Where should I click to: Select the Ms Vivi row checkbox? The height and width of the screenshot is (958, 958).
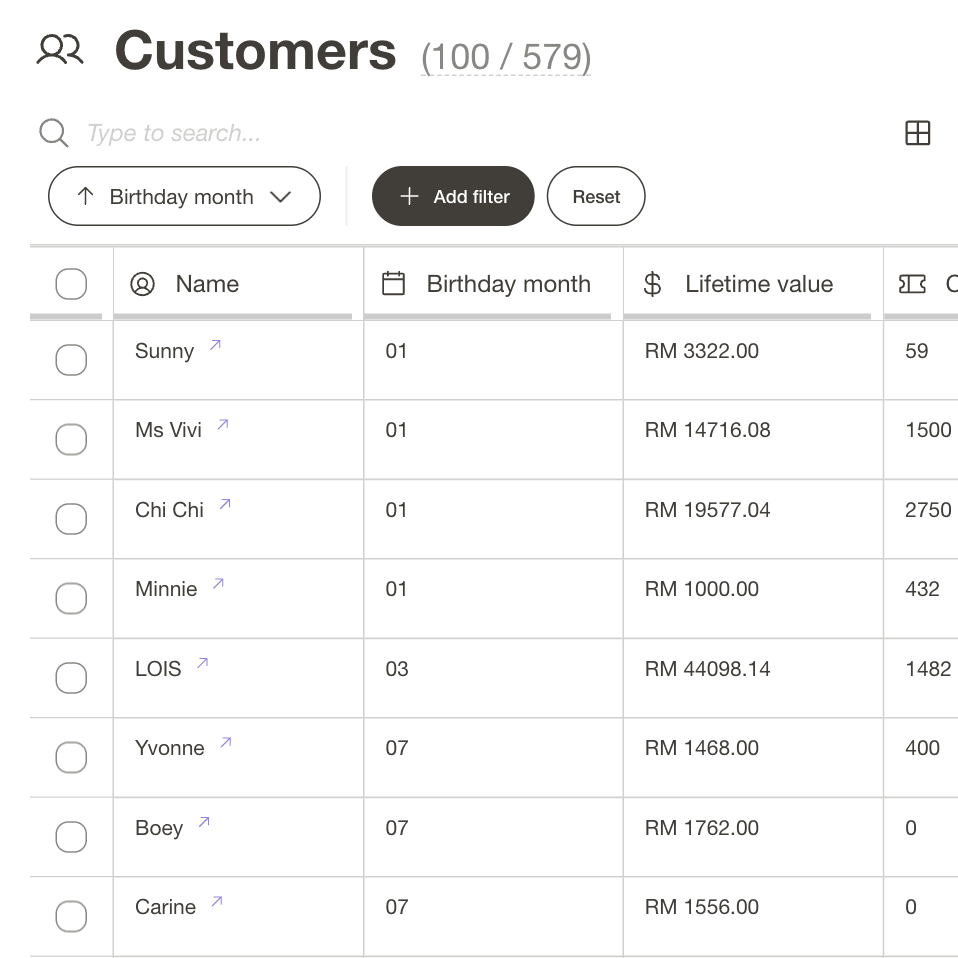tap(71, 439)
